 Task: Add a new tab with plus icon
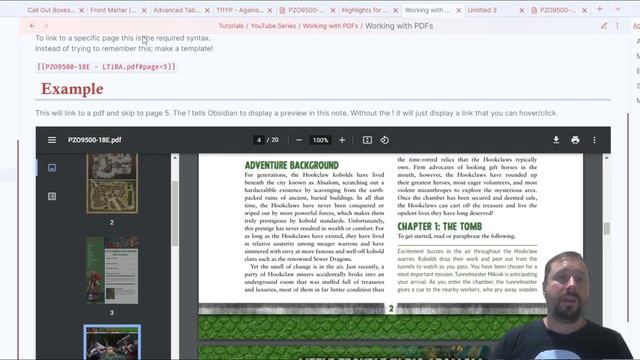point(600,9)
